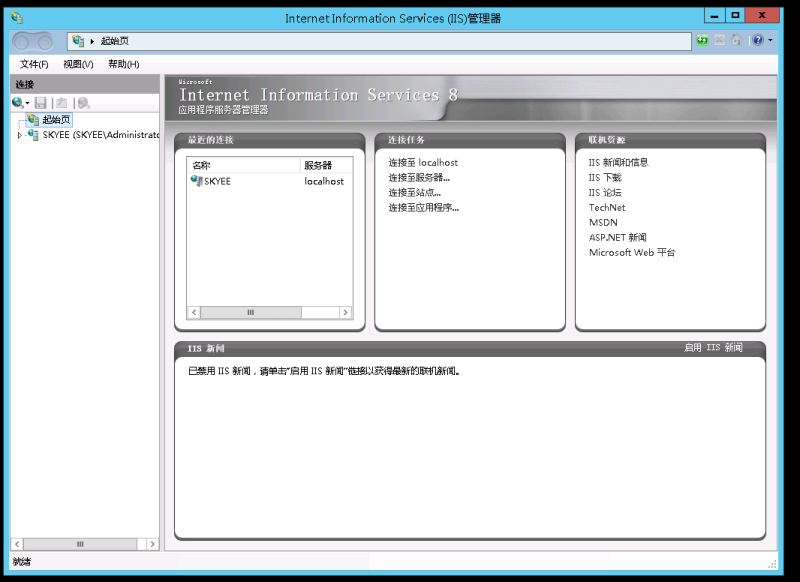The height and width of the screenshot is (582, 800).
Task: Open the 帮助(H) menu
Action: (x=123, y=64)
